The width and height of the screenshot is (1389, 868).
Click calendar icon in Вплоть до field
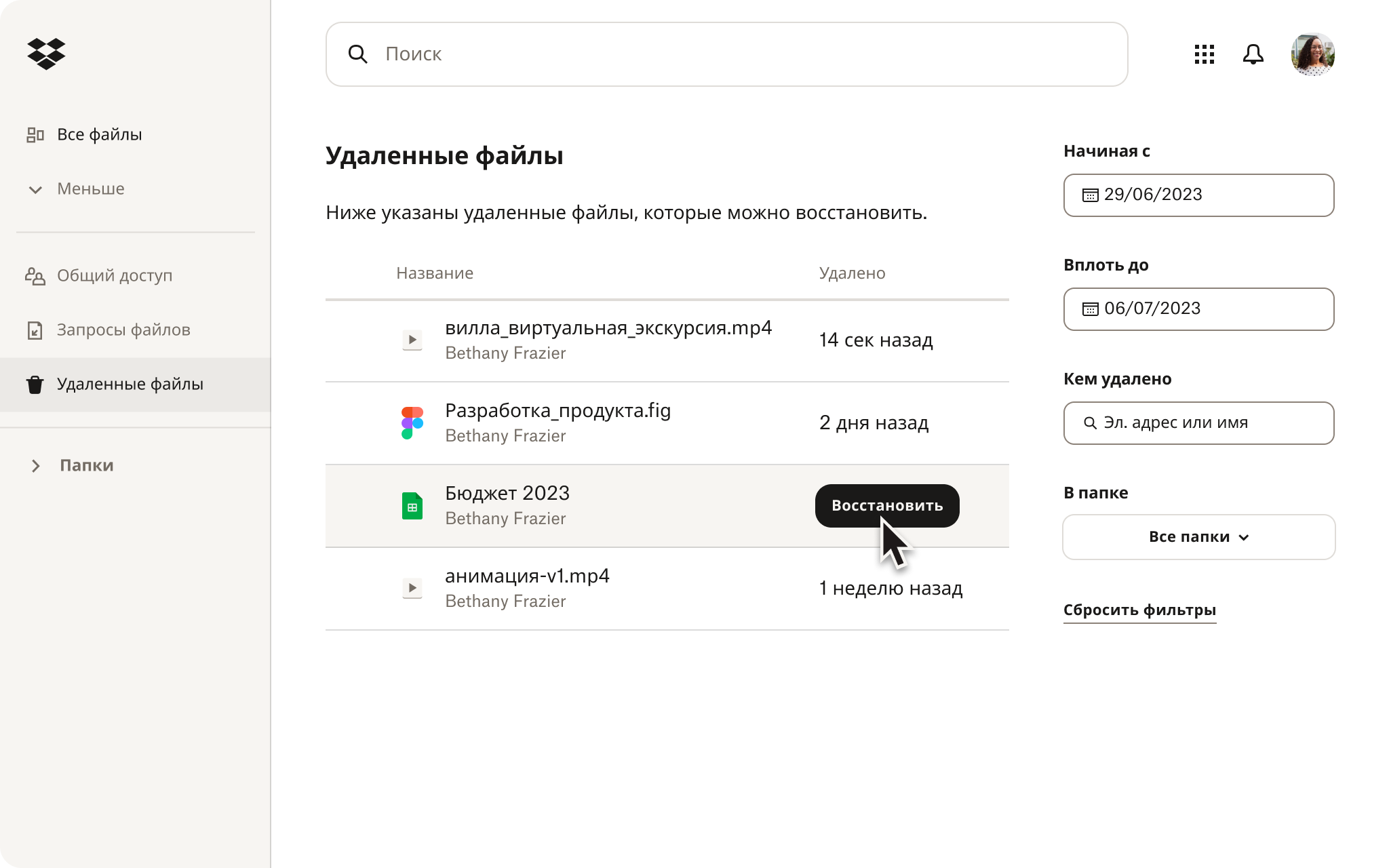(x=1090, y=309)
